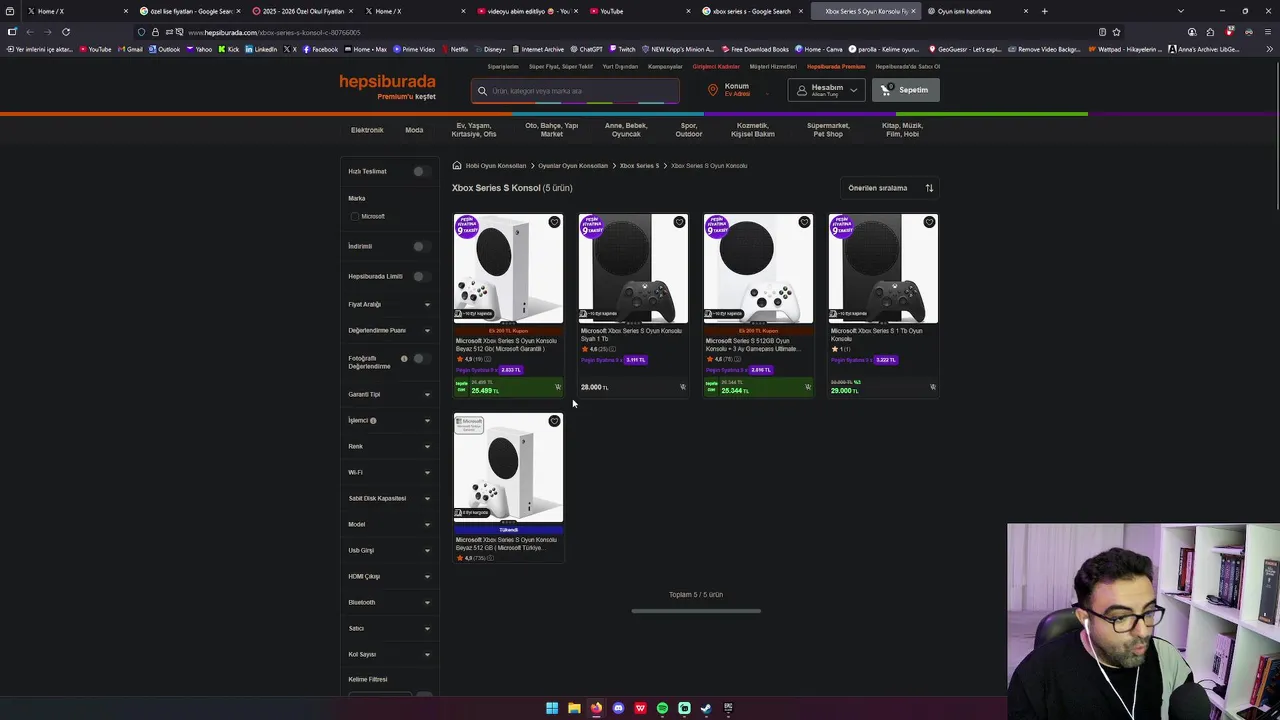Viewport: 1280px width, 720px height.
Task: Toggle the Fotoğraflı Değerlendirme filter
Action: [421, 358]
